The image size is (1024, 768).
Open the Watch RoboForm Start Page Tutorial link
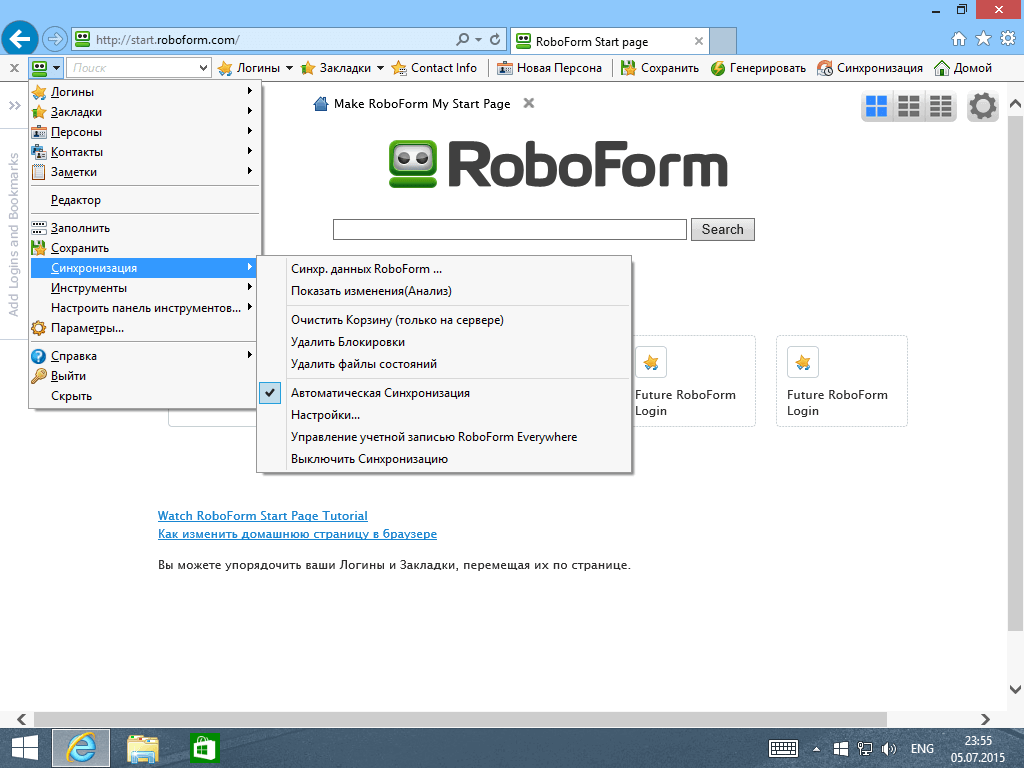tap(262, 515)
